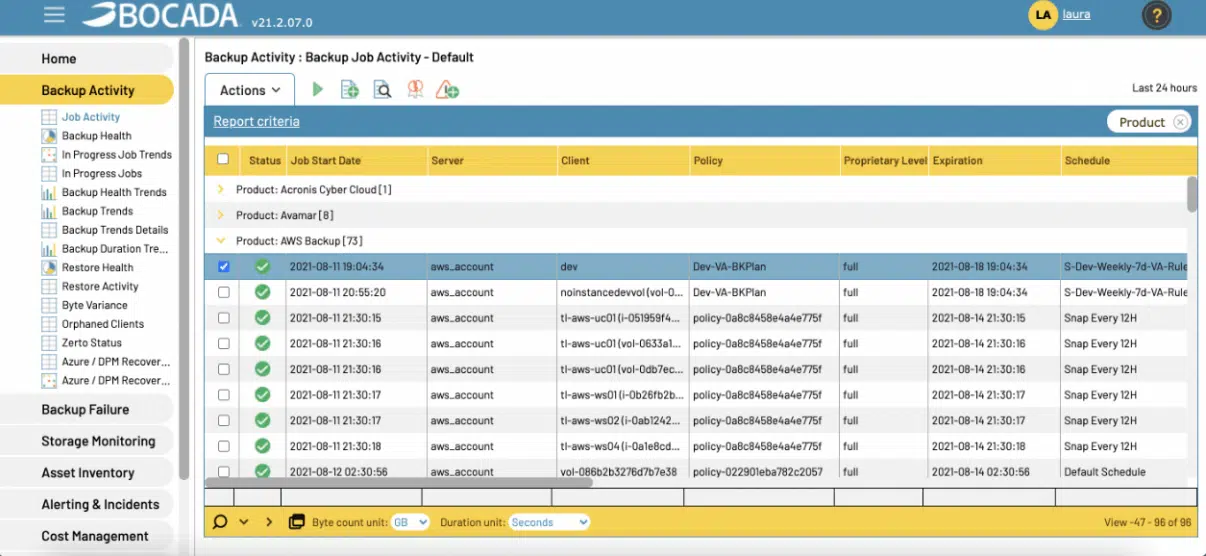Check the tl-aws-ws02 row checkbox
This screenshot has width=1206, height=556.
223,421
